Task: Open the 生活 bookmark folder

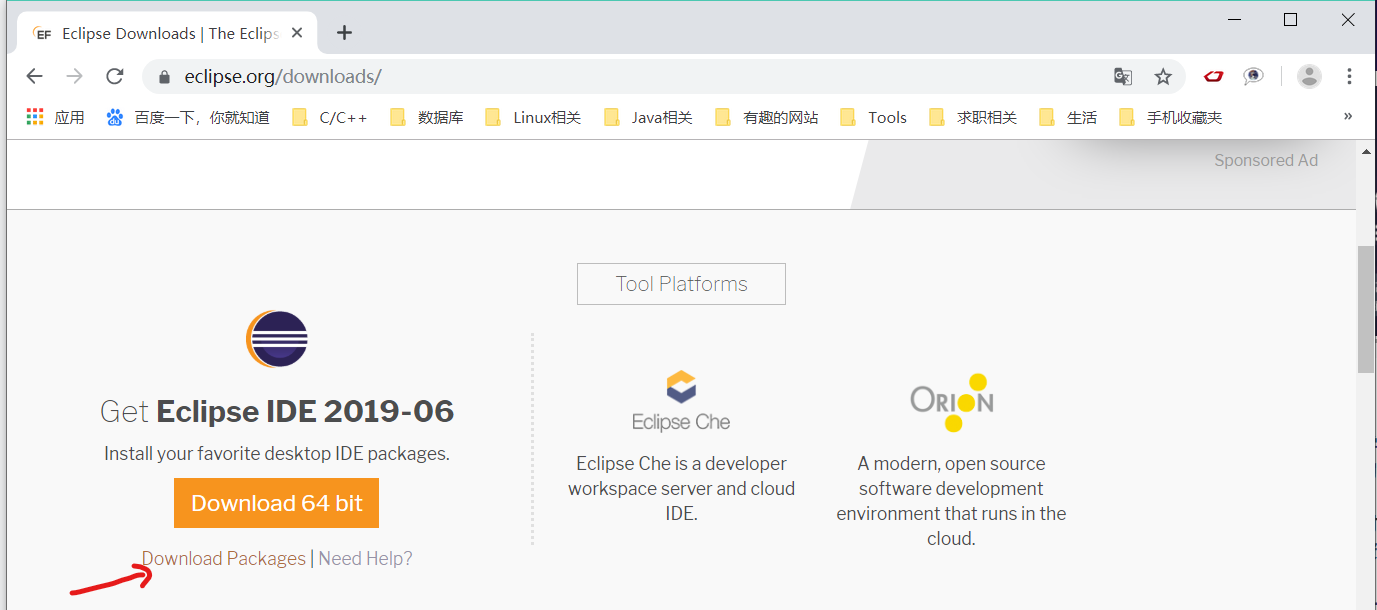Action: [x=1068, y=117]
